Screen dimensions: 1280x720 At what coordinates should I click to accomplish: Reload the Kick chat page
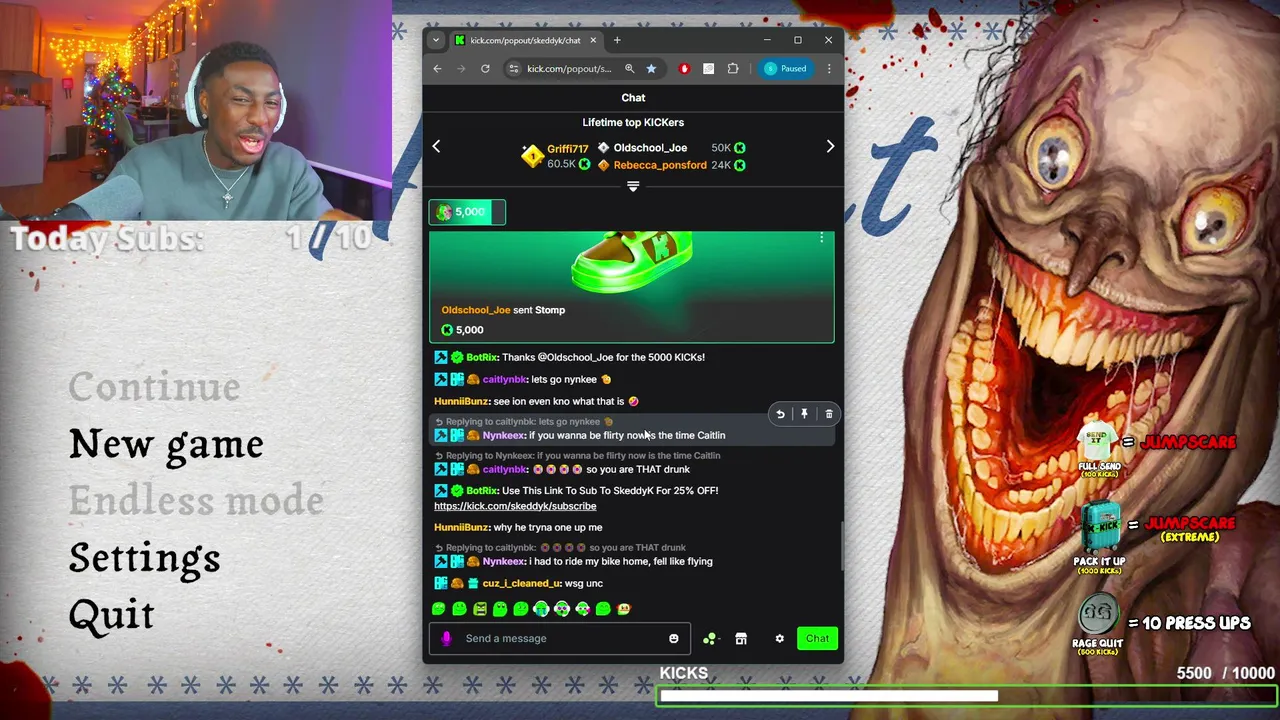tap(485, 69)
